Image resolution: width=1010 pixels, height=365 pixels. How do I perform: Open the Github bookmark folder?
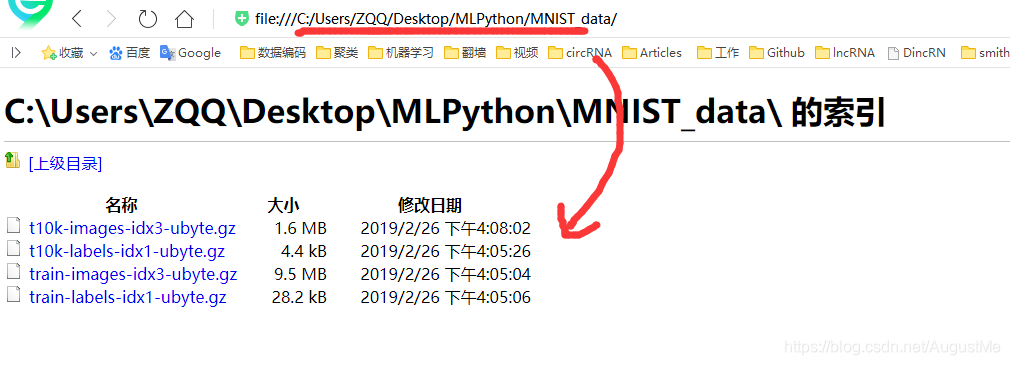pos(777,53)
